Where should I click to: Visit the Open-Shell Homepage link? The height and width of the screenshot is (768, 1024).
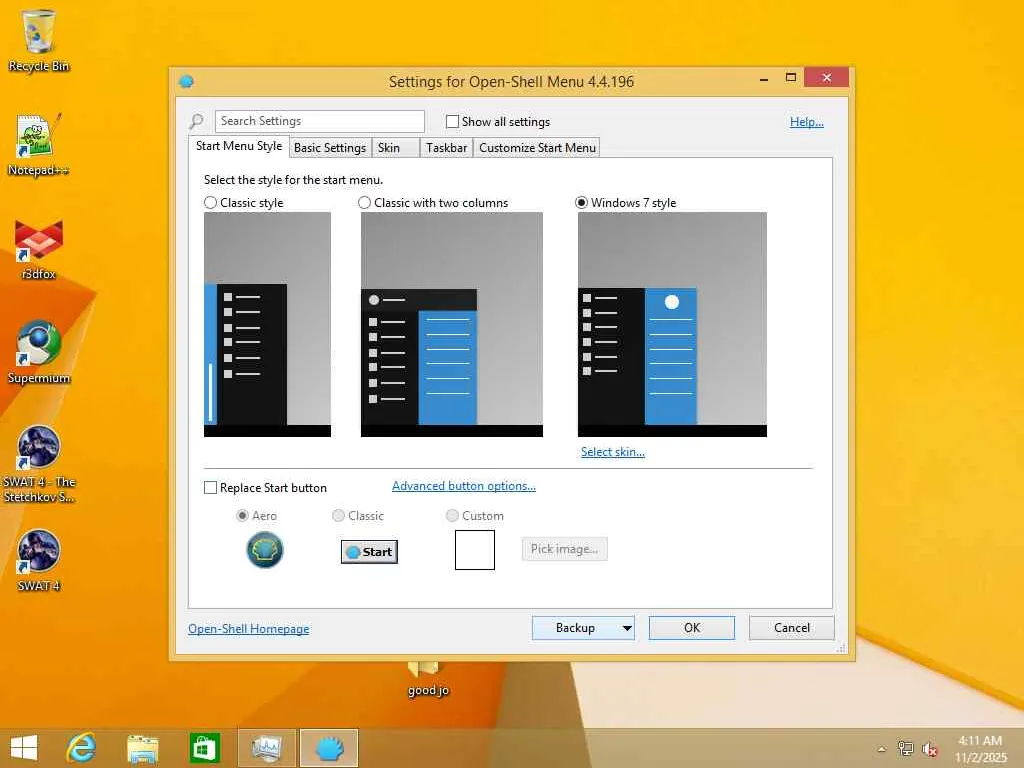coord(249,629)
